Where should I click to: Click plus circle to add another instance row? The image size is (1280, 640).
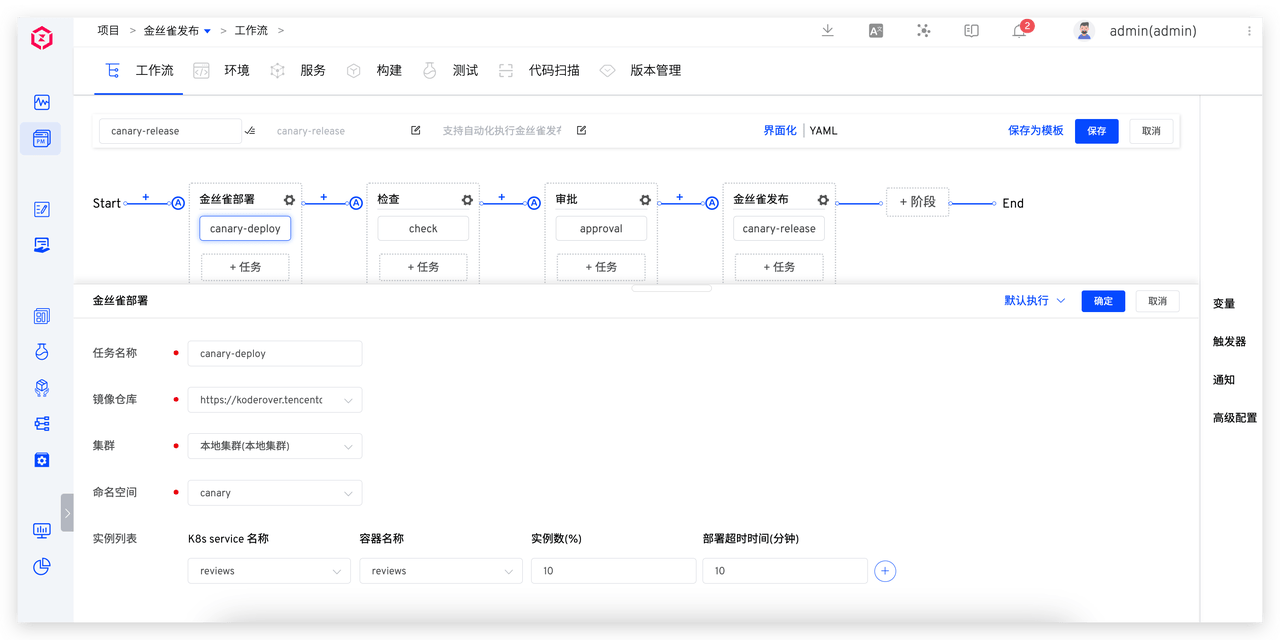[x=885, y=570]
